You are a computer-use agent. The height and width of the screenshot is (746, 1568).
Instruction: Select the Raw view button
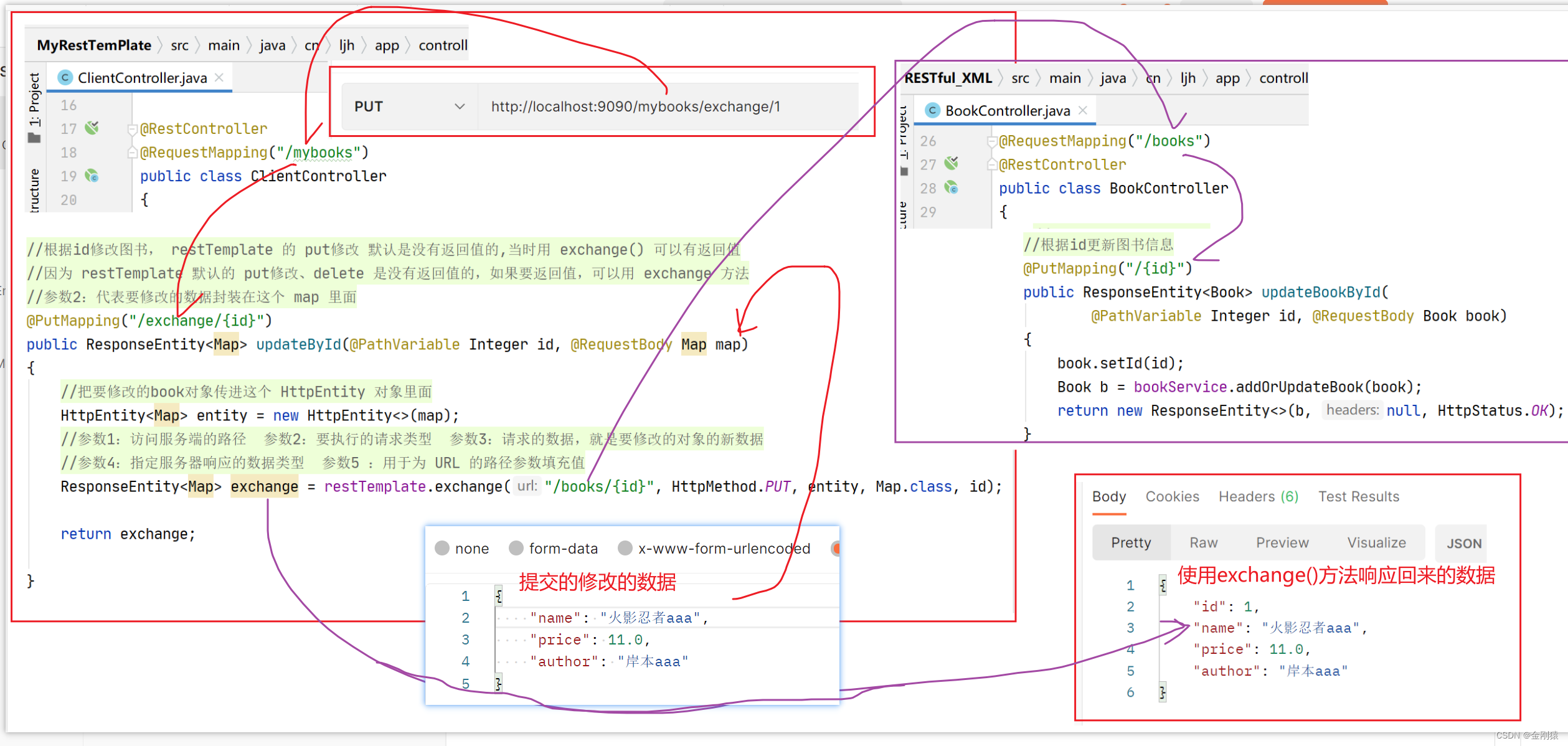(x=1203, y=542)
